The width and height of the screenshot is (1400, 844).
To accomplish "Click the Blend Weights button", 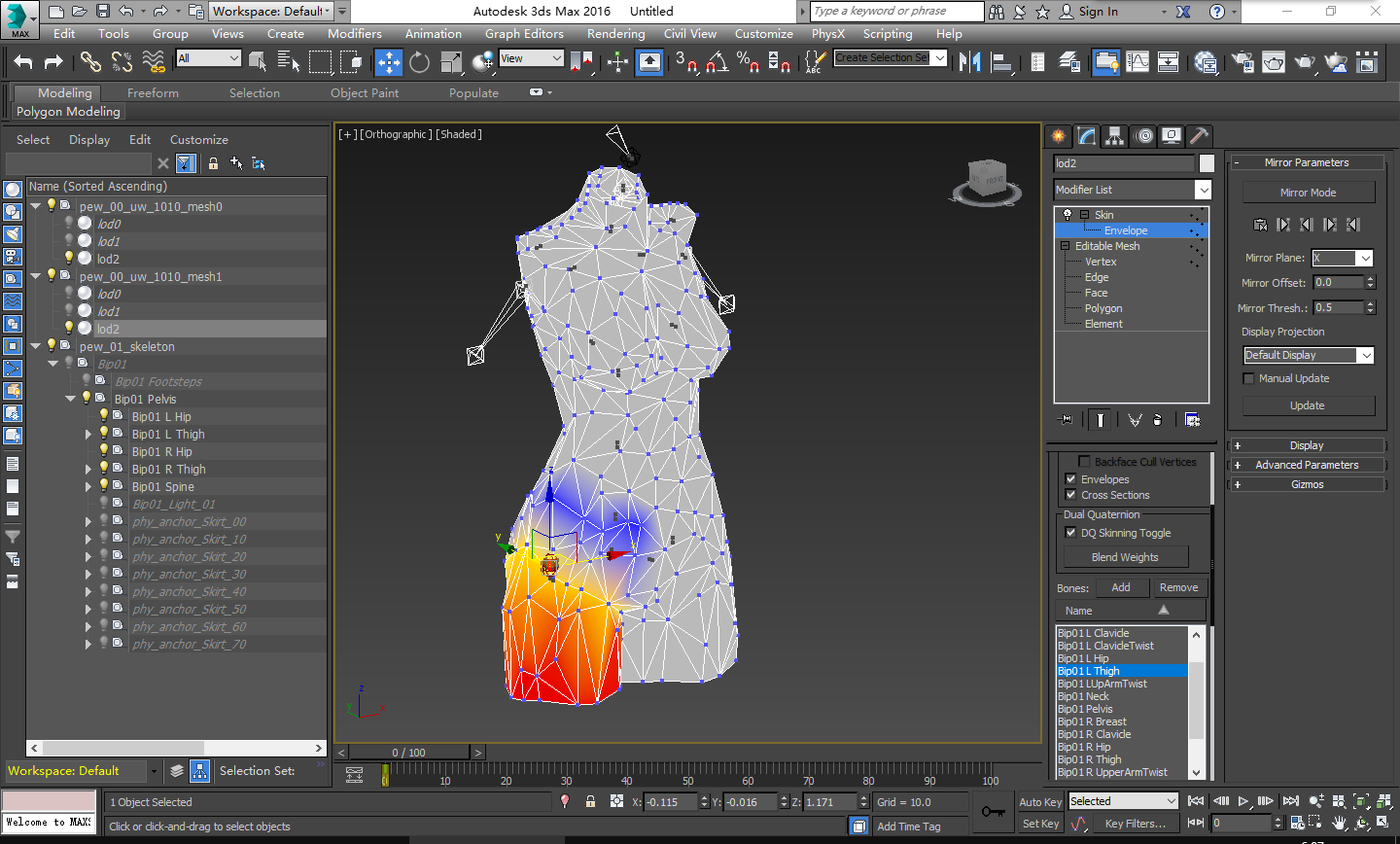I will 1125,557.
